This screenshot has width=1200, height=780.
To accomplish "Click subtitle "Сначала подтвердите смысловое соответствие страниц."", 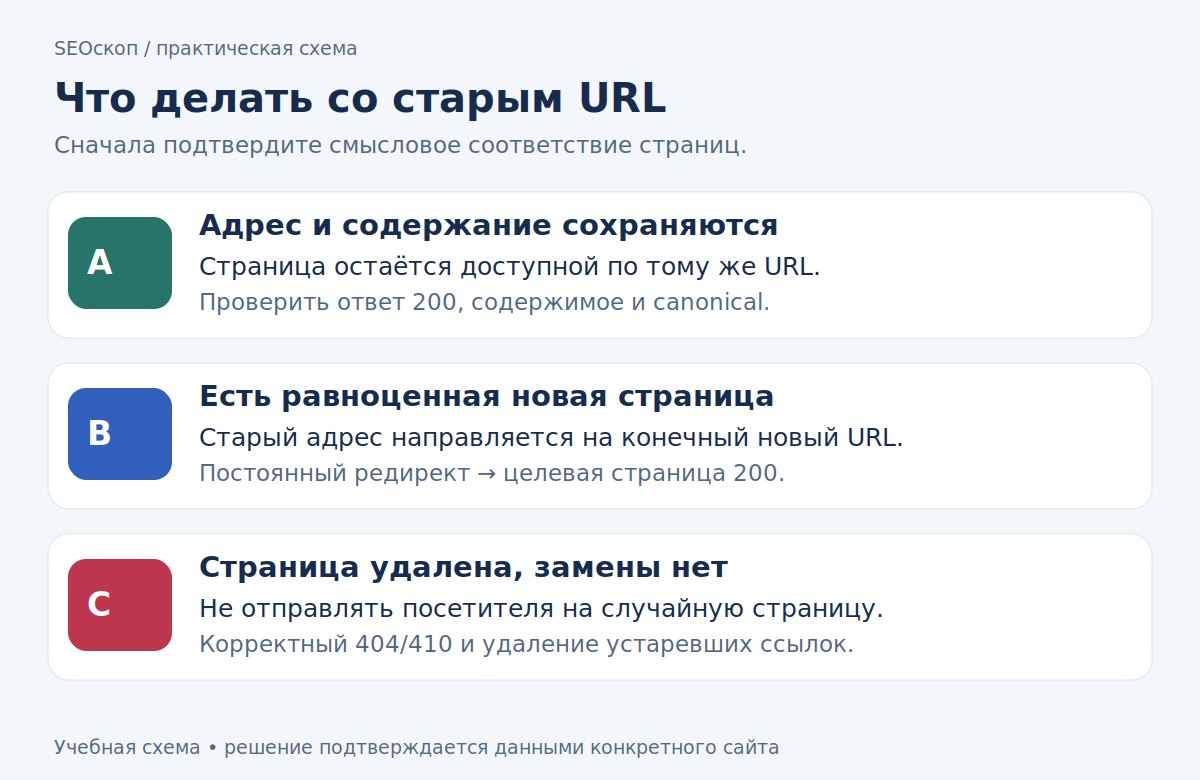I will point(400,145).
